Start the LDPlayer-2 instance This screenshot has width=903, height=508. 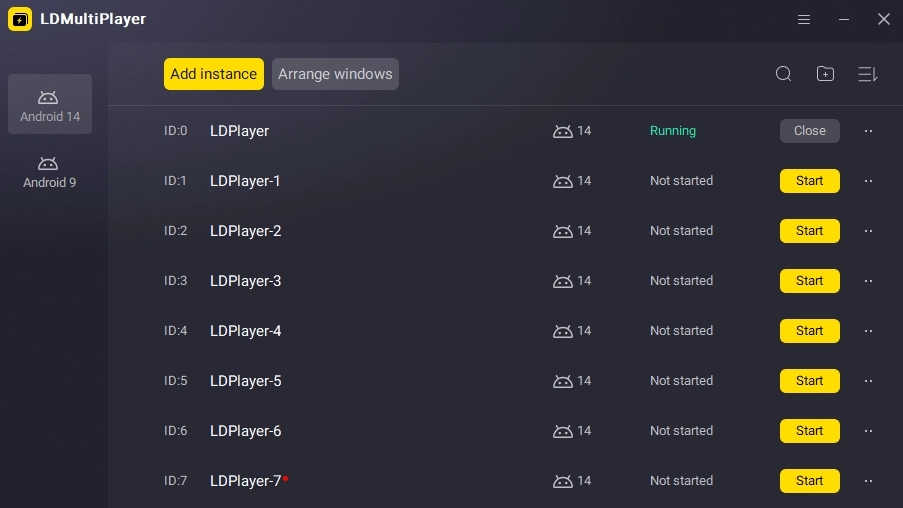coord(810,231)
